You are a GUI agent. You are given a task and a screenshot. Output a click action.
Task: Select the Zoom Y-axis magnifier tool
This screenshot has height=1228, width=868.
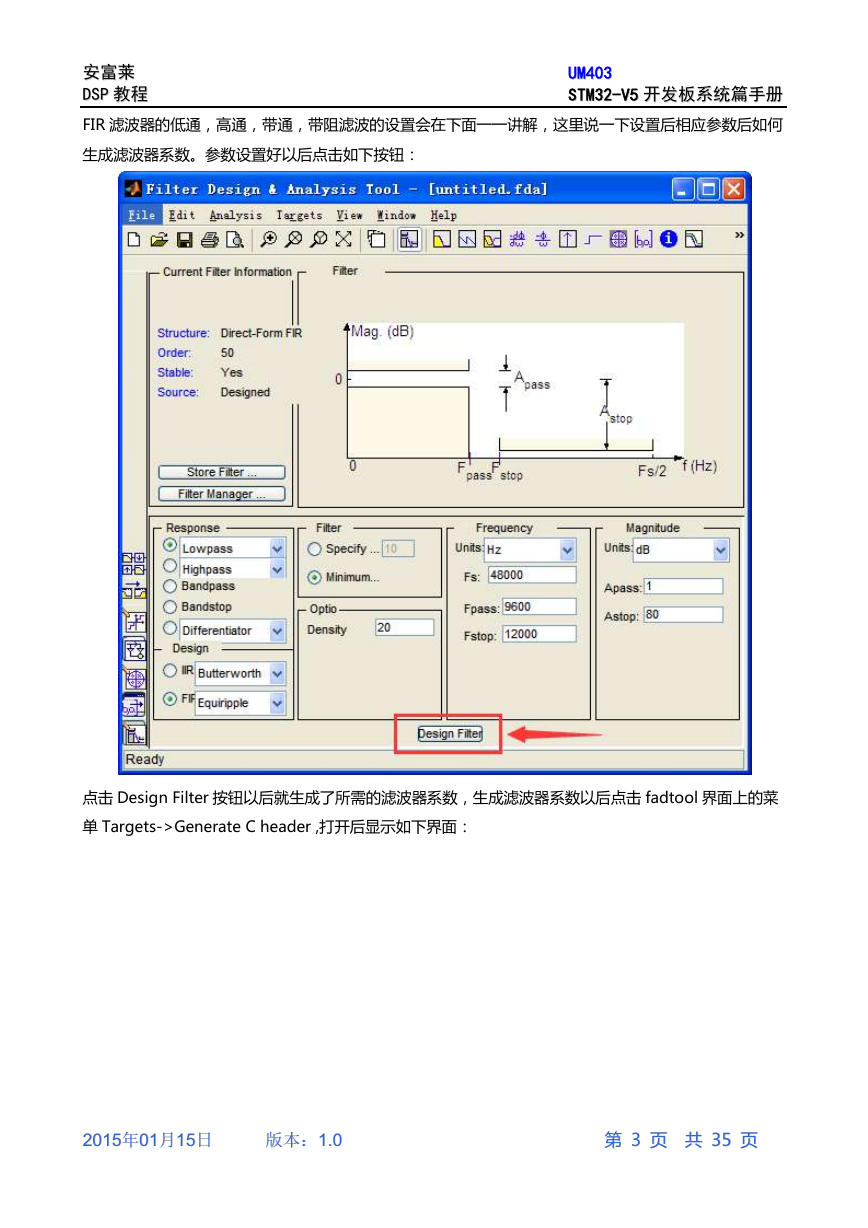pyautogui.click(x=318, y=239)
